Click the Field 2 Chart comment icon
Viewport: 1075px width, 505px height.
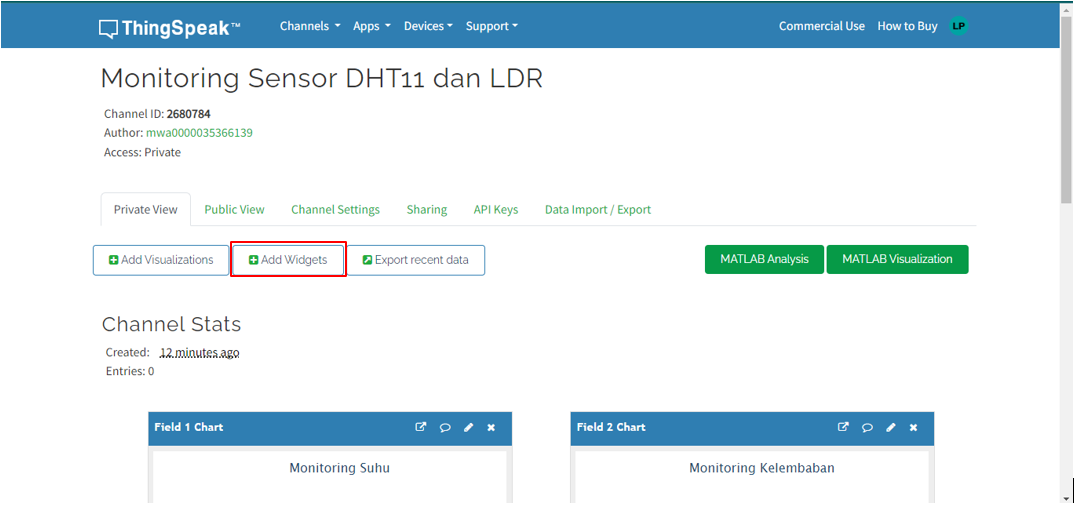point(867,427)
